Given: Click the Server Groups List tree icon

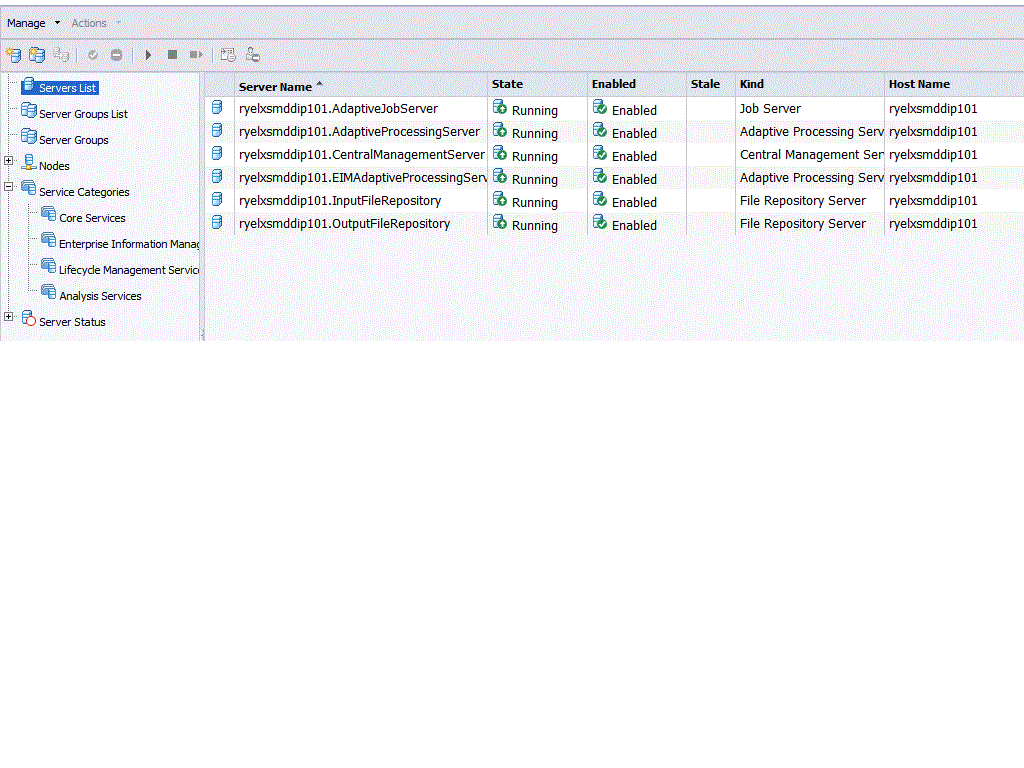Looking at the screenshot, I should pos(29,110).
